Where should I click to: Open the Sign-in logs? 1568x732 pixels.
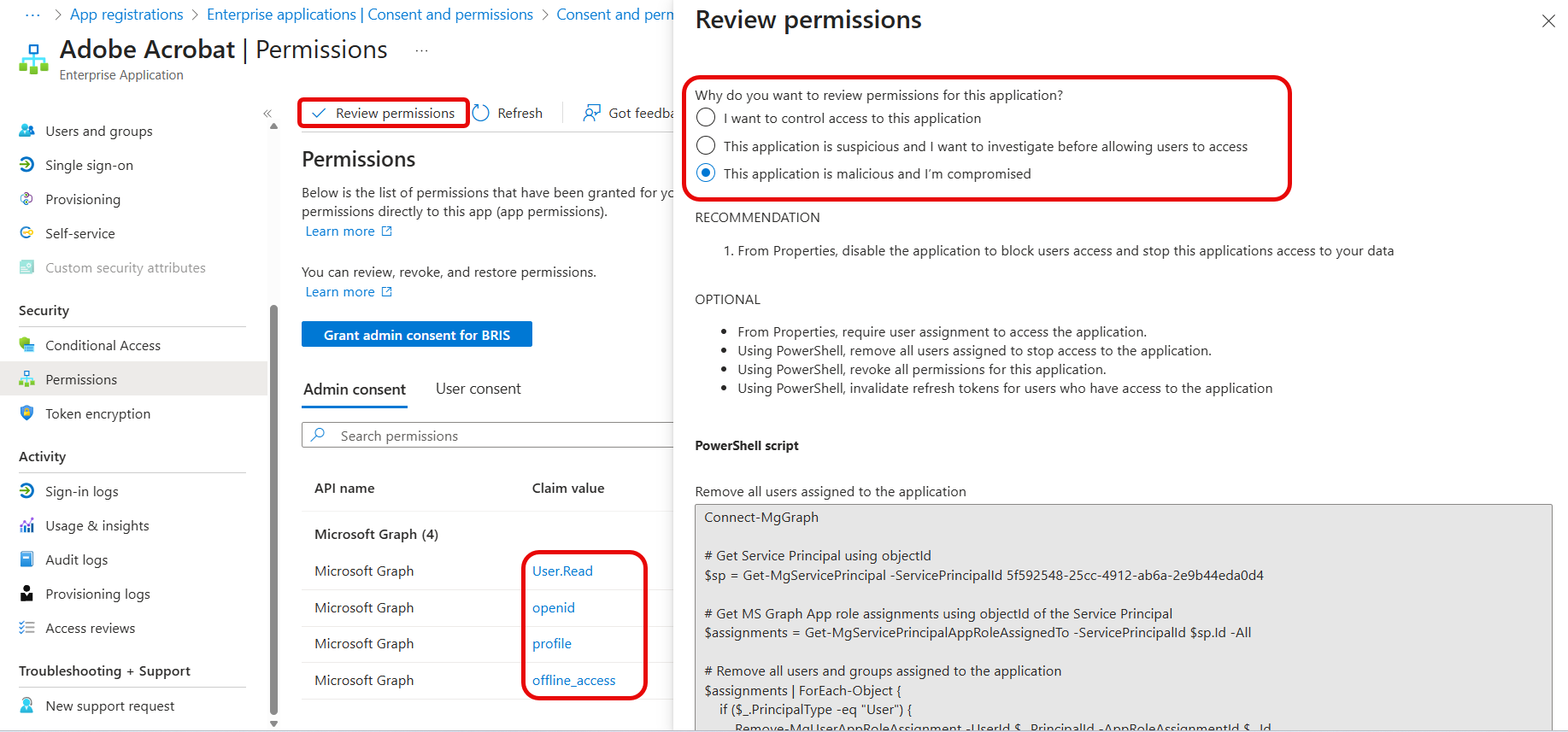pos(81,491)
